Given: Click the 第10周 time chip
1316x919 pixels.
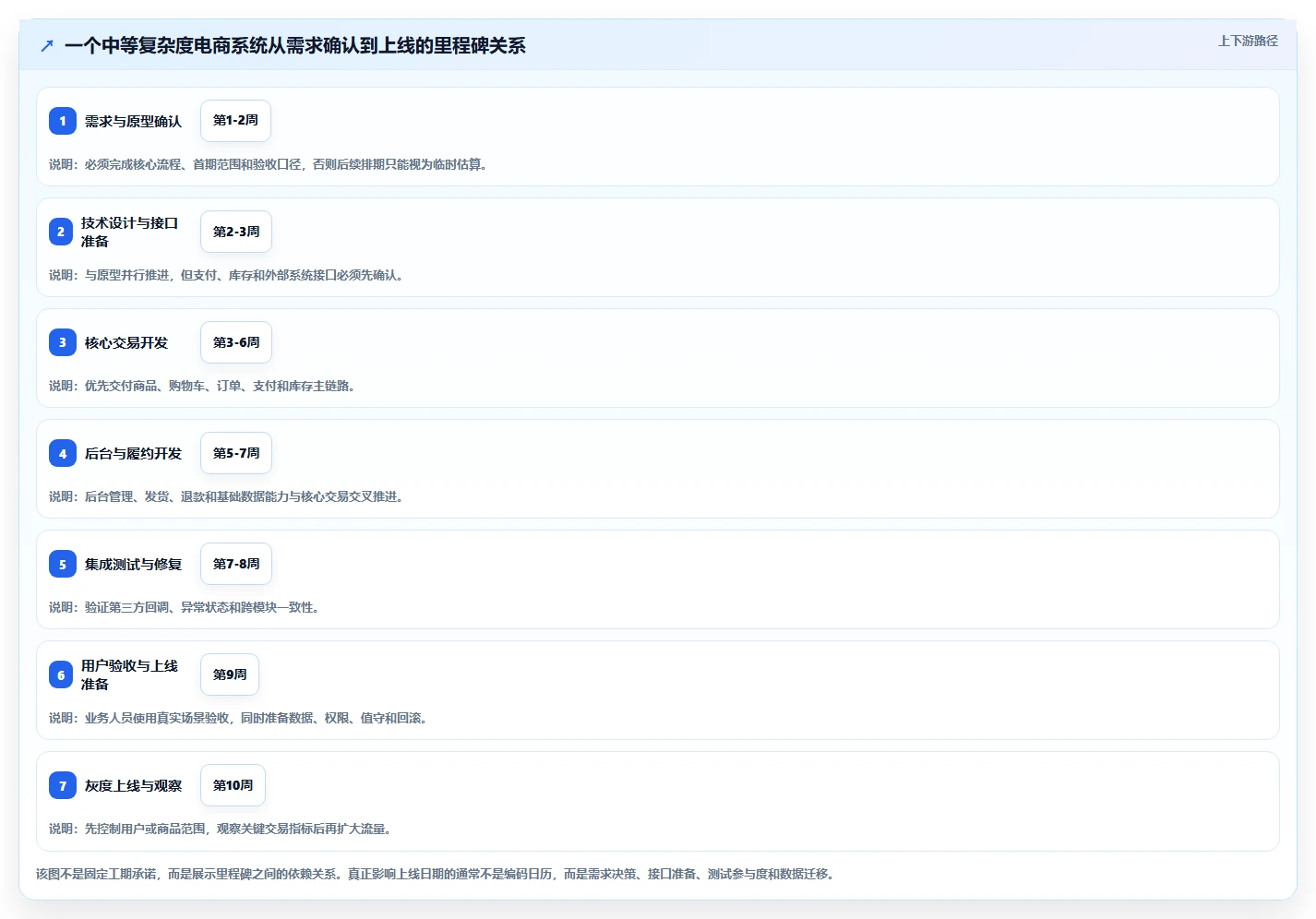Looking at the screenshot, I should 233,785.
